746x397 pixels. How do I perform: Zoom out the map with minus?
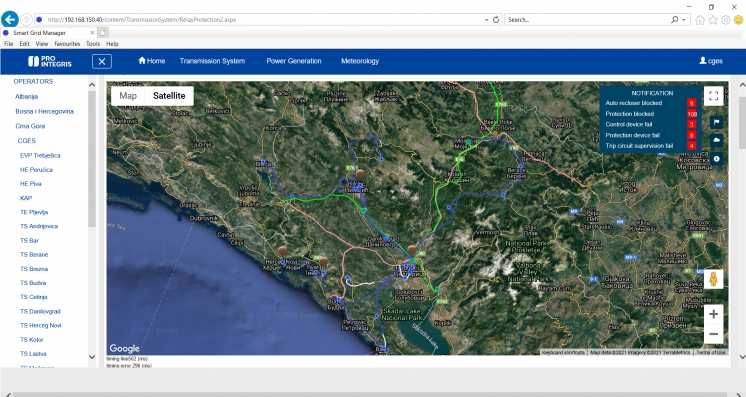coord(713,334)
